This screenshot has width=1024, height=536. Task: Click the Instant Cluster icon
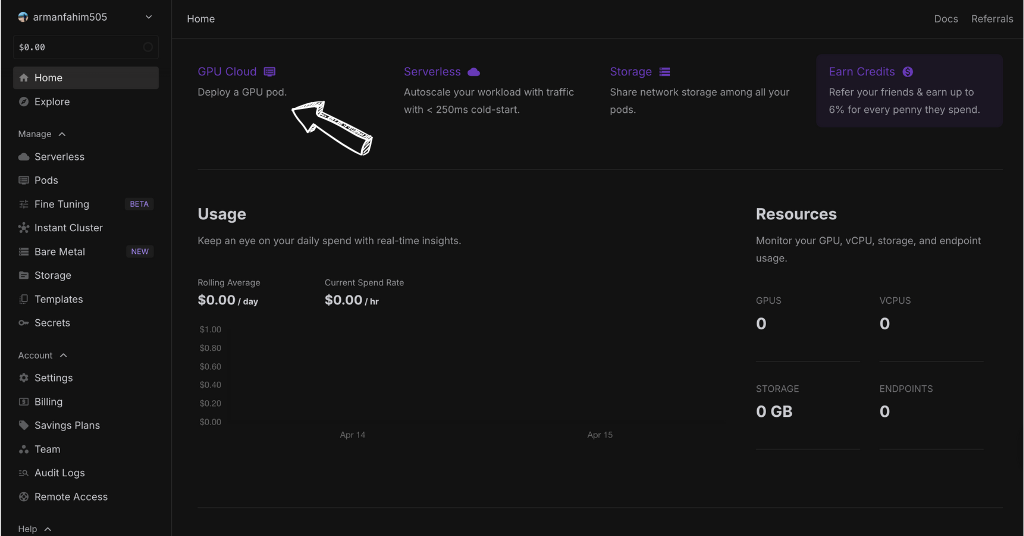24,228
